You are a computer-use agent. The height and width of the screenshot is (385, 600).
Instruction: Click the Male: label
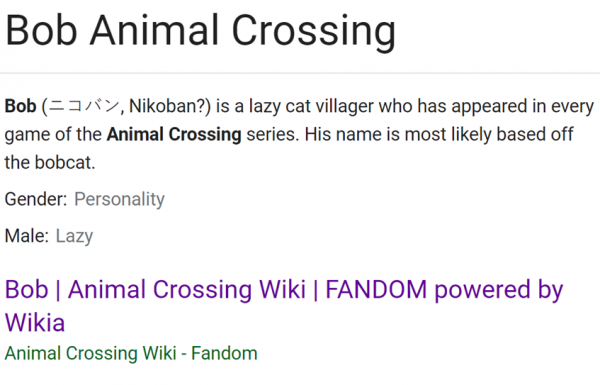27,236
